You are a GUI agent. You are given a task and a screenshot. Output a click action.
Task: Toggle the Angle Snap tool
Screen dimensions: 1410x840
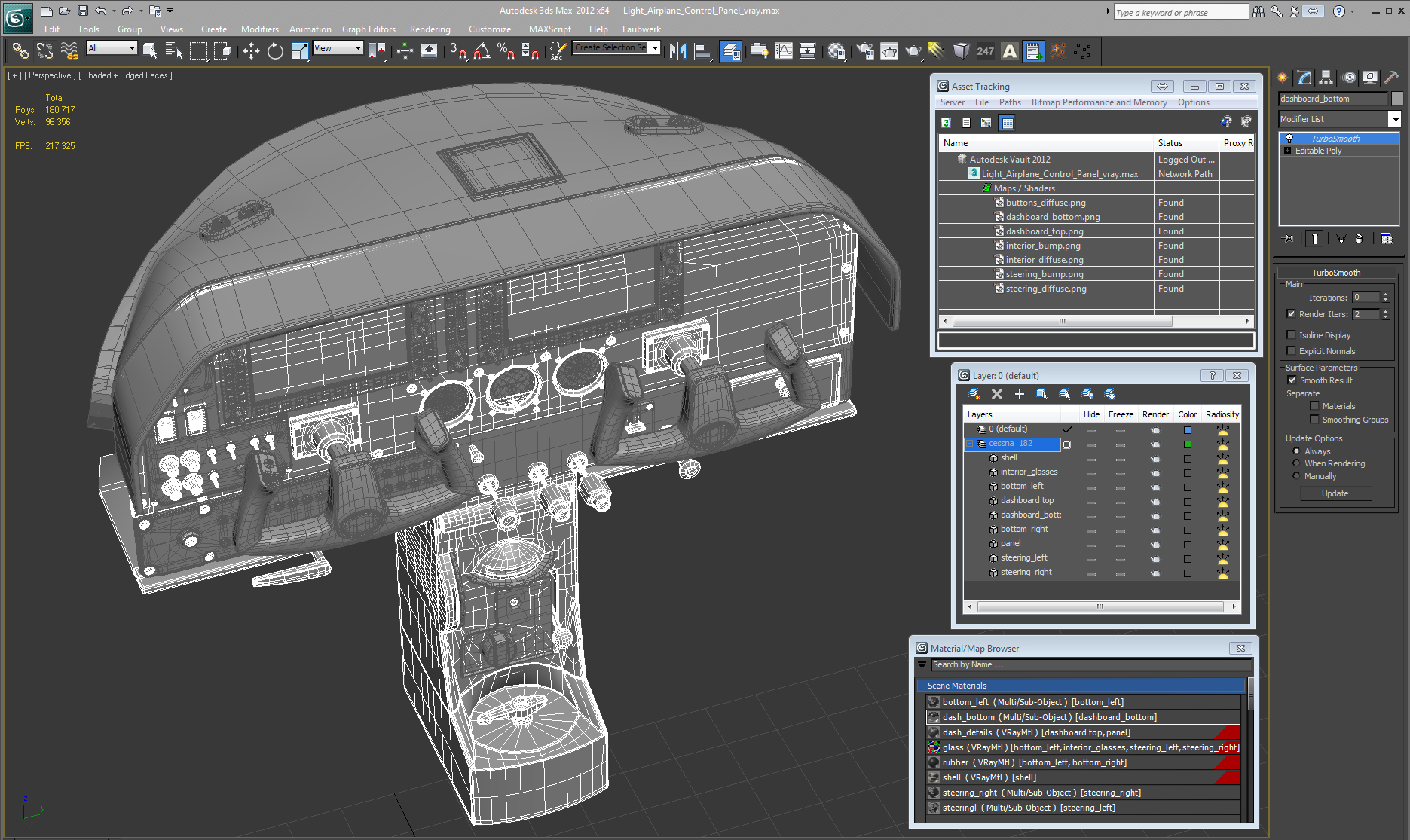click(x=482, y=51)
